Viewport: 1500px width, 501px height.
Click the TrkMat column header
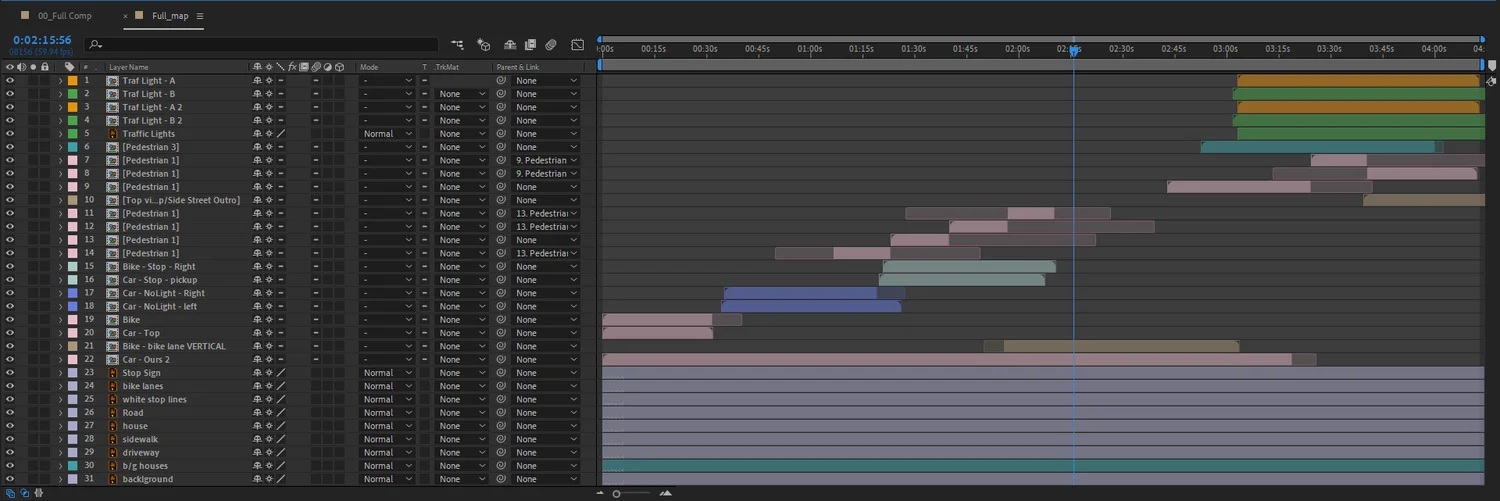446,67
